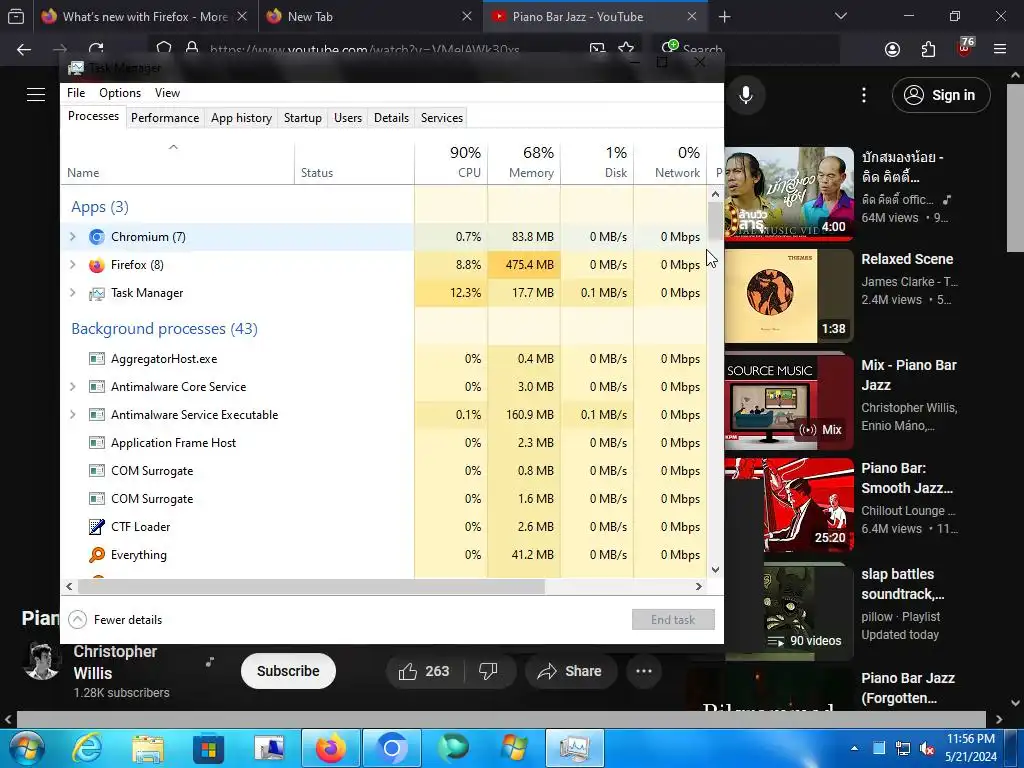This screenshot has width=1024, height=768.
Task: Open File Explorer from taskbar
Action: [148, 748]
